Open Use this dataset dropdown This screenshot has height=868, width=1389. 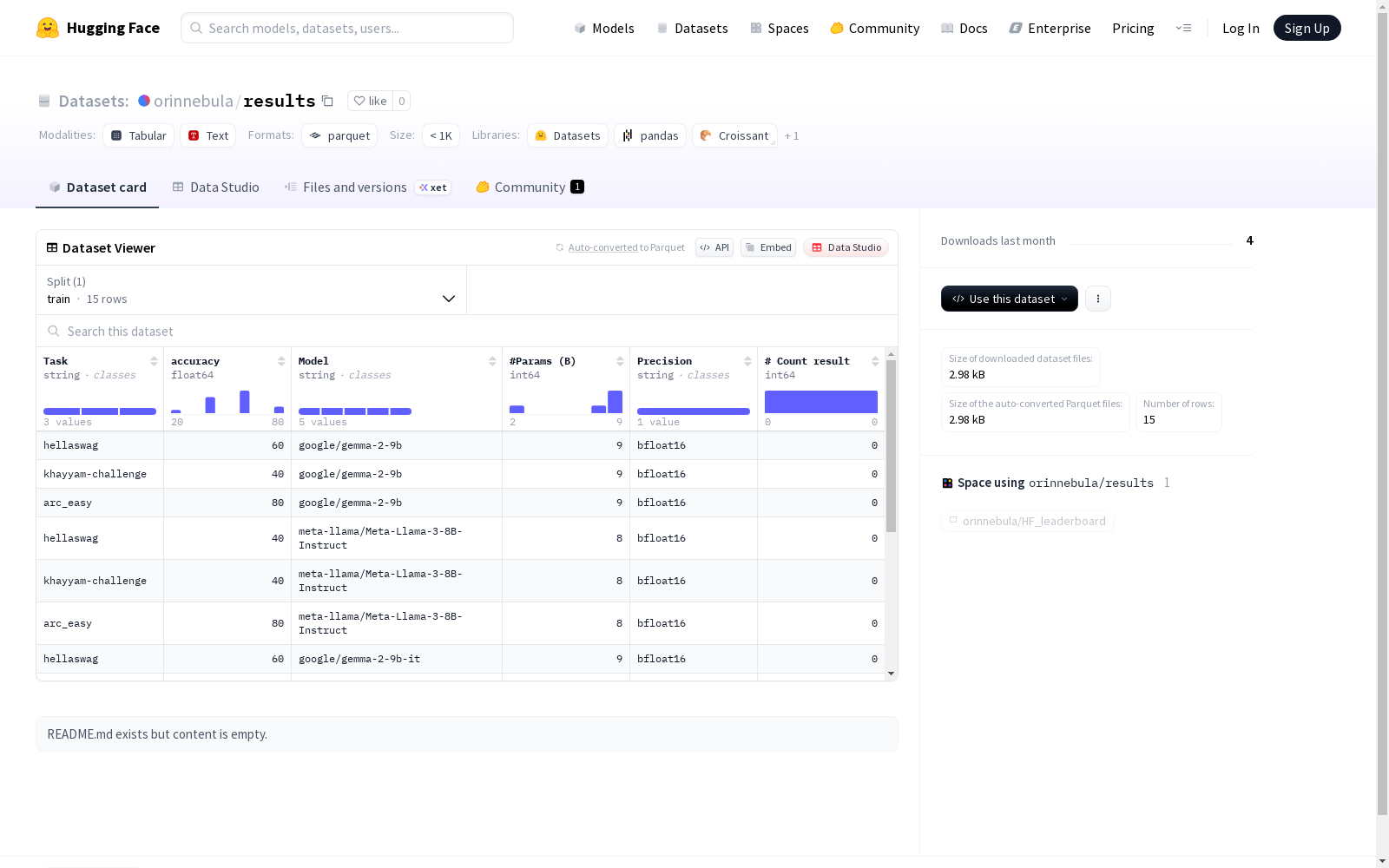click(1010, 299)
